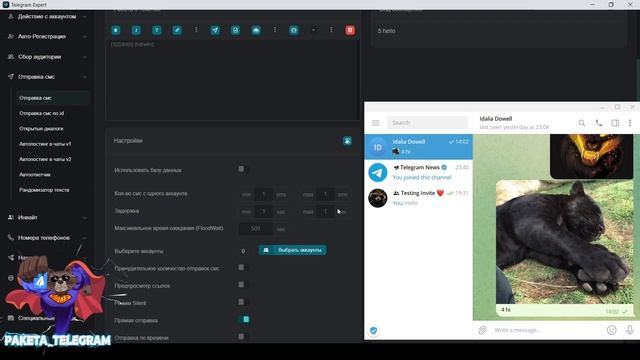Click the pen edit icon in toolbar
The height and width of the screenshot is (360, 640).
click(177, 30)
